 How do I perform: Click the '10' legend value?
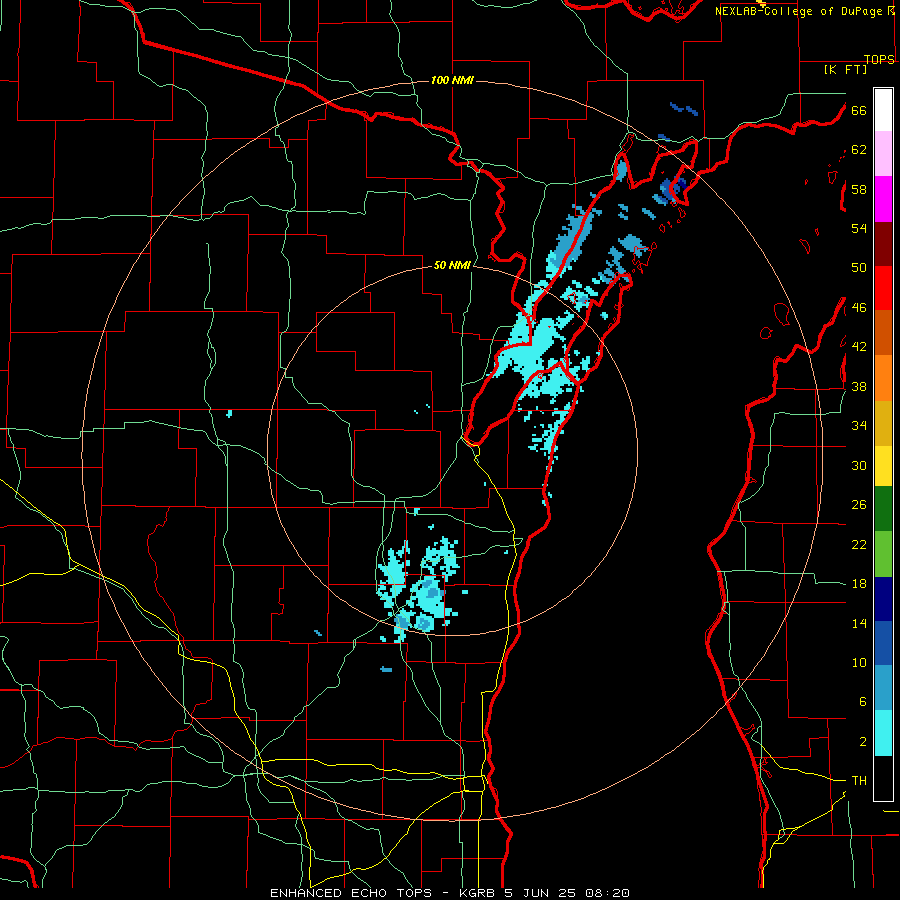click(x=859, y=663)
